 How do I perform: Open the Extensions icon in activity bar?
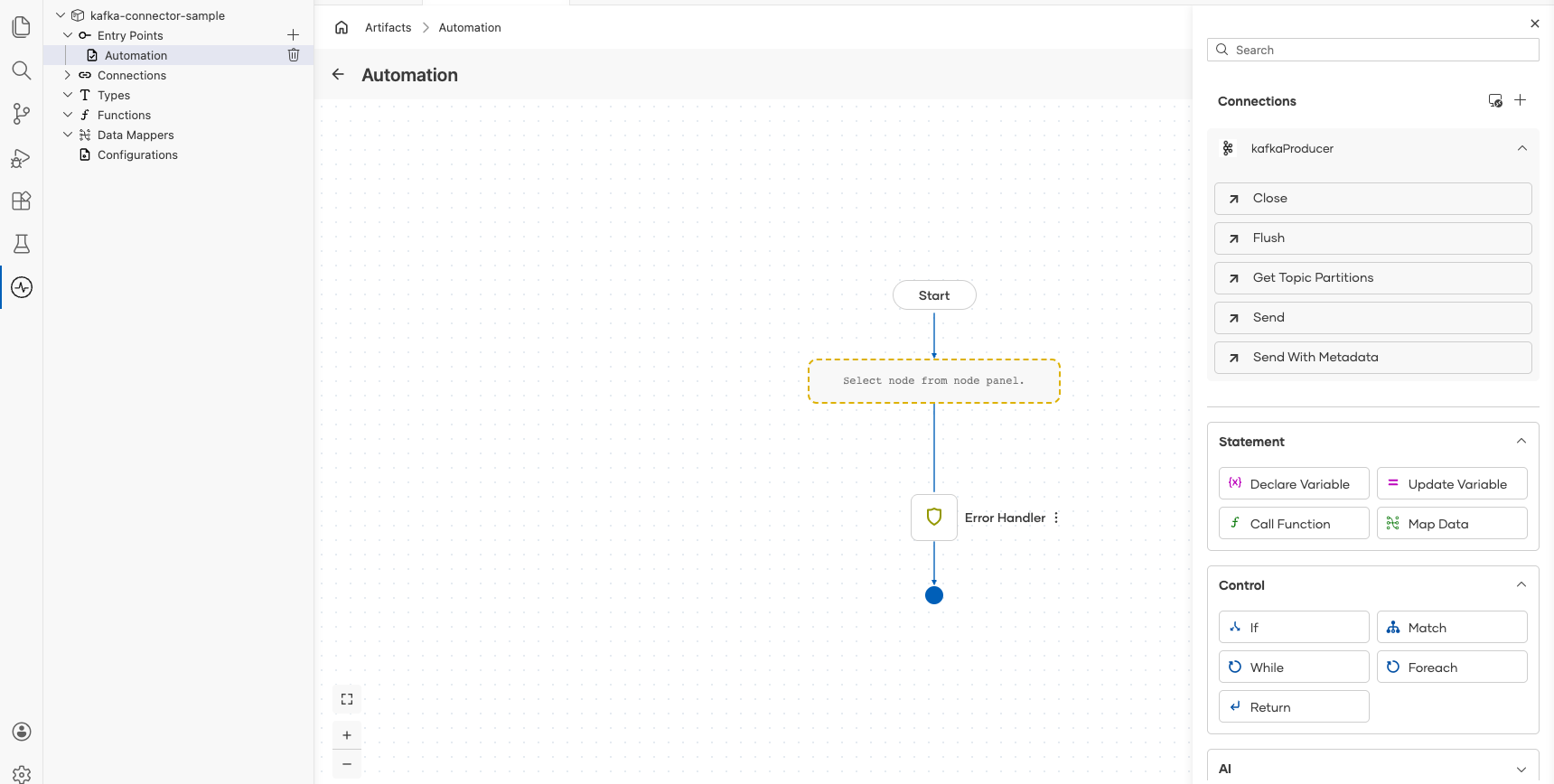tap(22, 201)
